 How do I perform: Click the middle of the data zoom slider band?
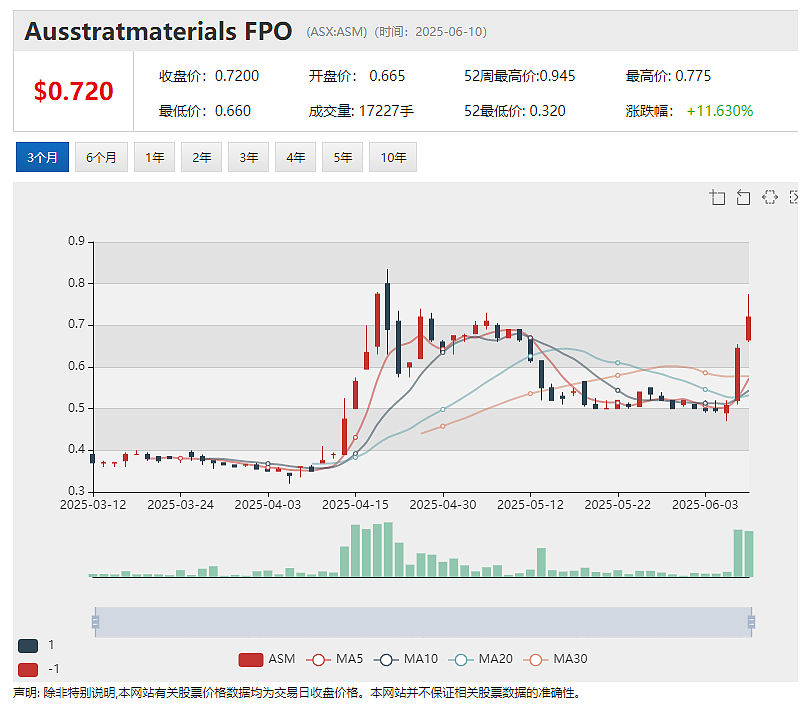click(x=423, y=622)
